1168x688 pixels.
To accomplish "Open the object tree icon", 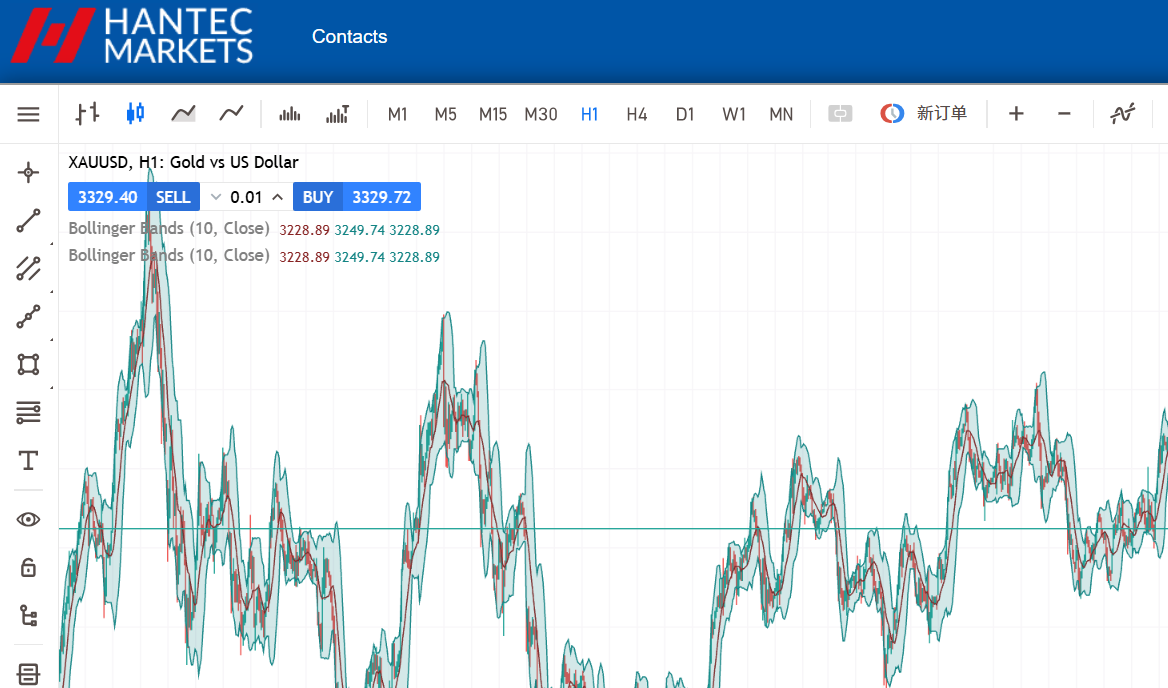I will click(x=28, y=616).
